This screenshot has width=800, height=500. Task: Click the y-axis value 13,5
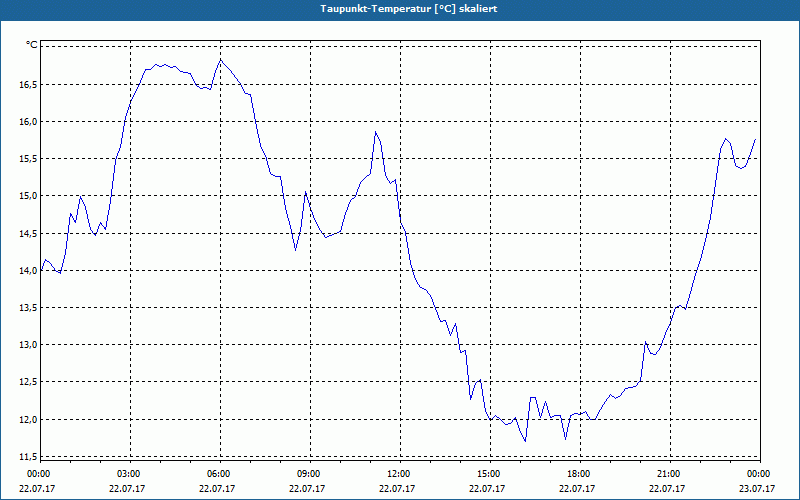(x=28, y=308)
